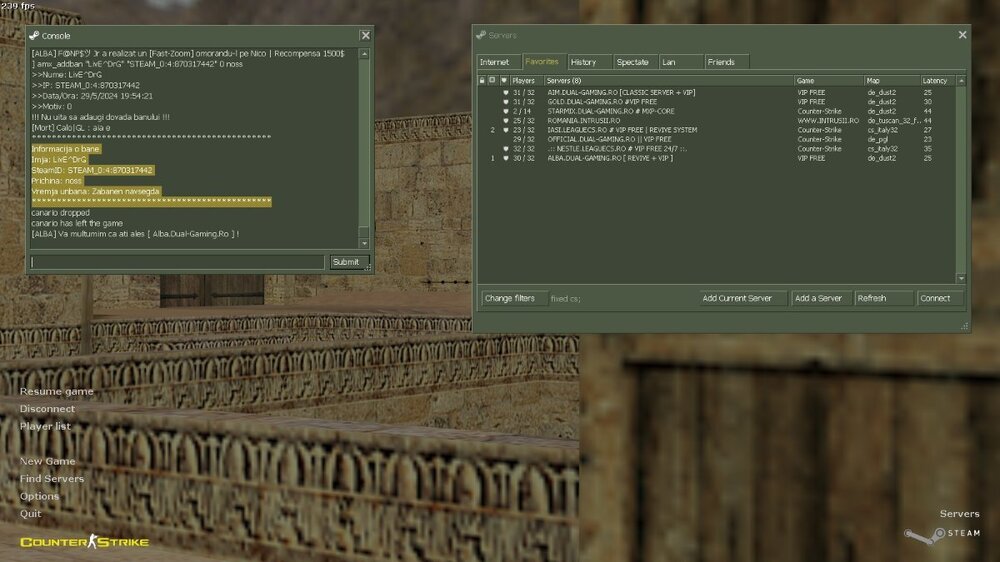Click the password lock column header icon
The width and height of the screenshot is (1000, 562).
click(481, 80)
